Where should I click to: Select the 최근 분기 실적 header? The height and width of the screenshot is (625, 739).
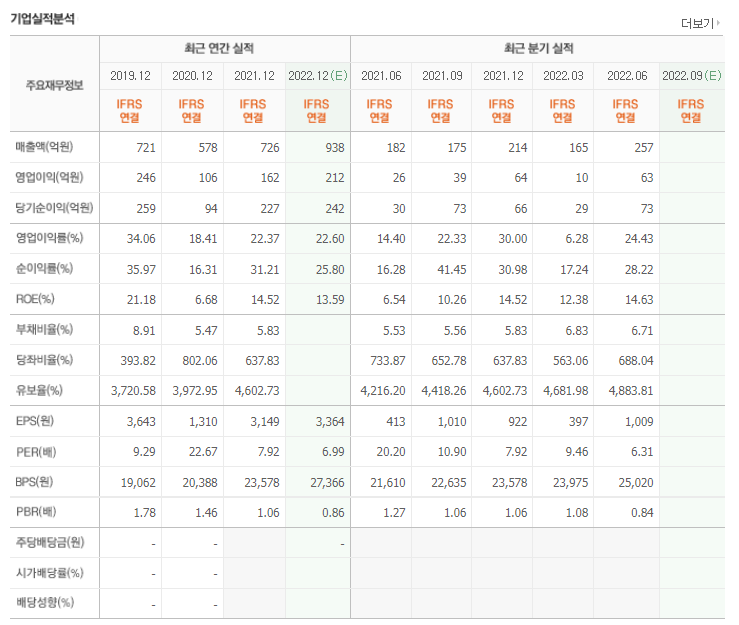pos(539,48)
